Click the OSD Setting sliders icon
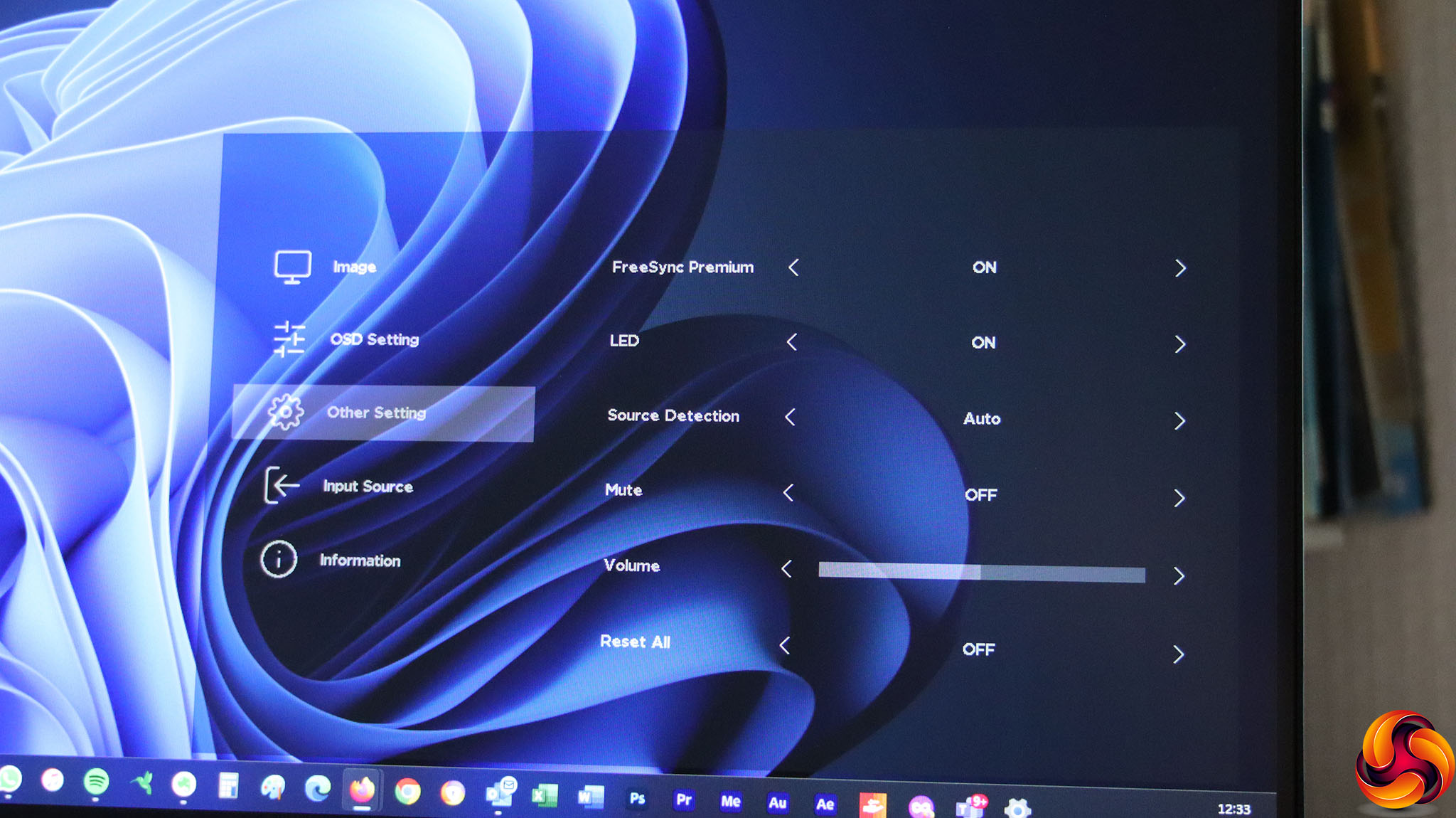This screenshot has height=818, width=1456. 289,339
